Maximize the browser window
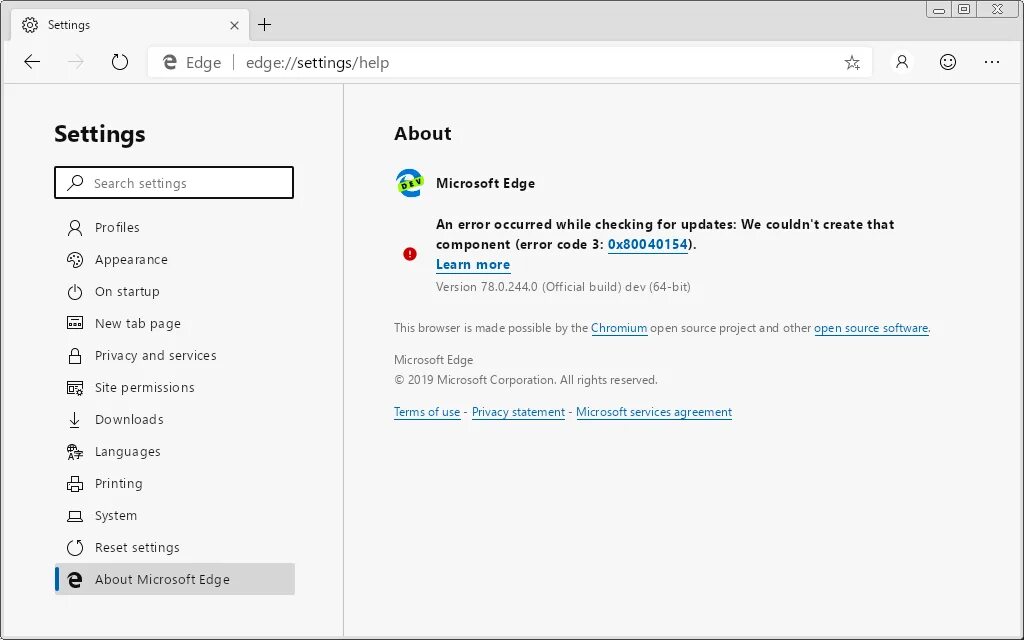The image size is (1024, 640). (964, 9)
